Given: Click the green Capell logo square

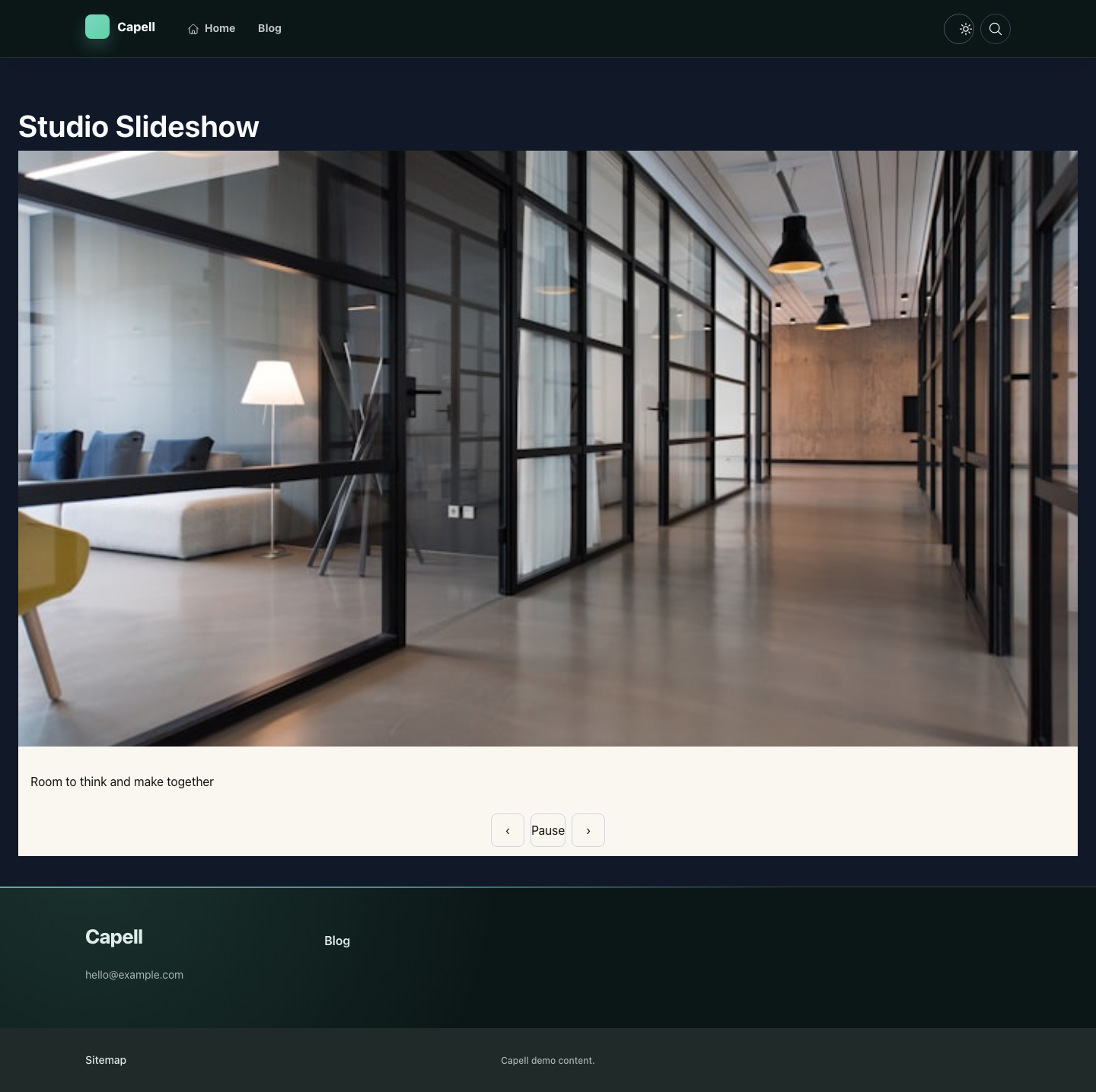Looking at the screenshot, I should point(97,27).
